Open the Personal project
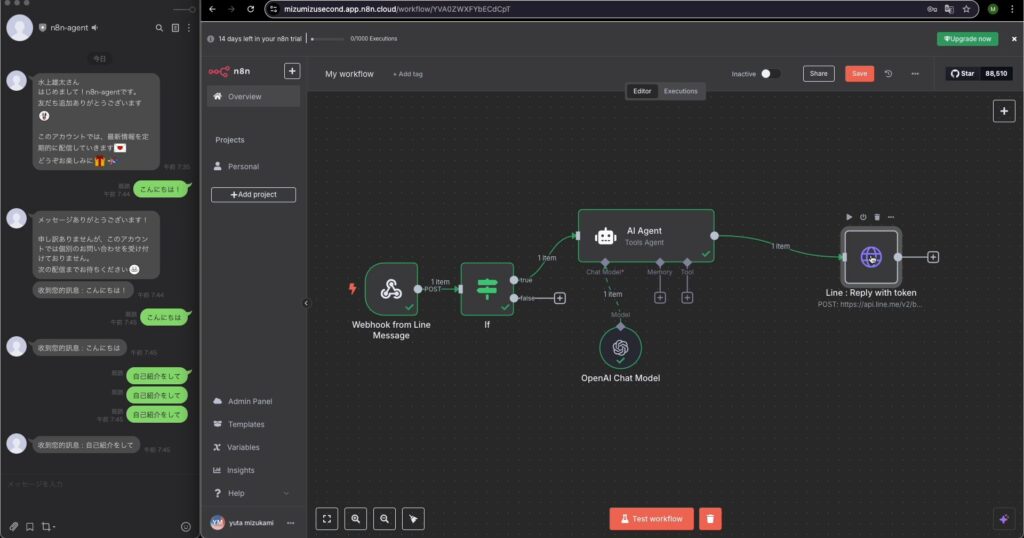Viewport: 1024px width, 538px height. 253,166
